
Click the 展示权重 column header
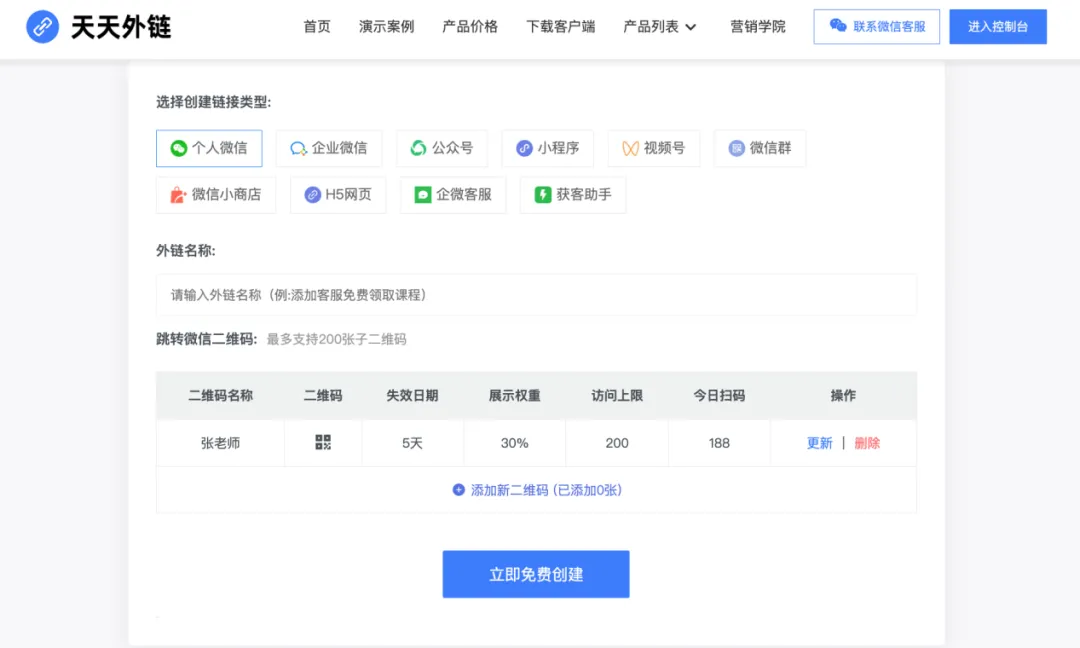515,395
